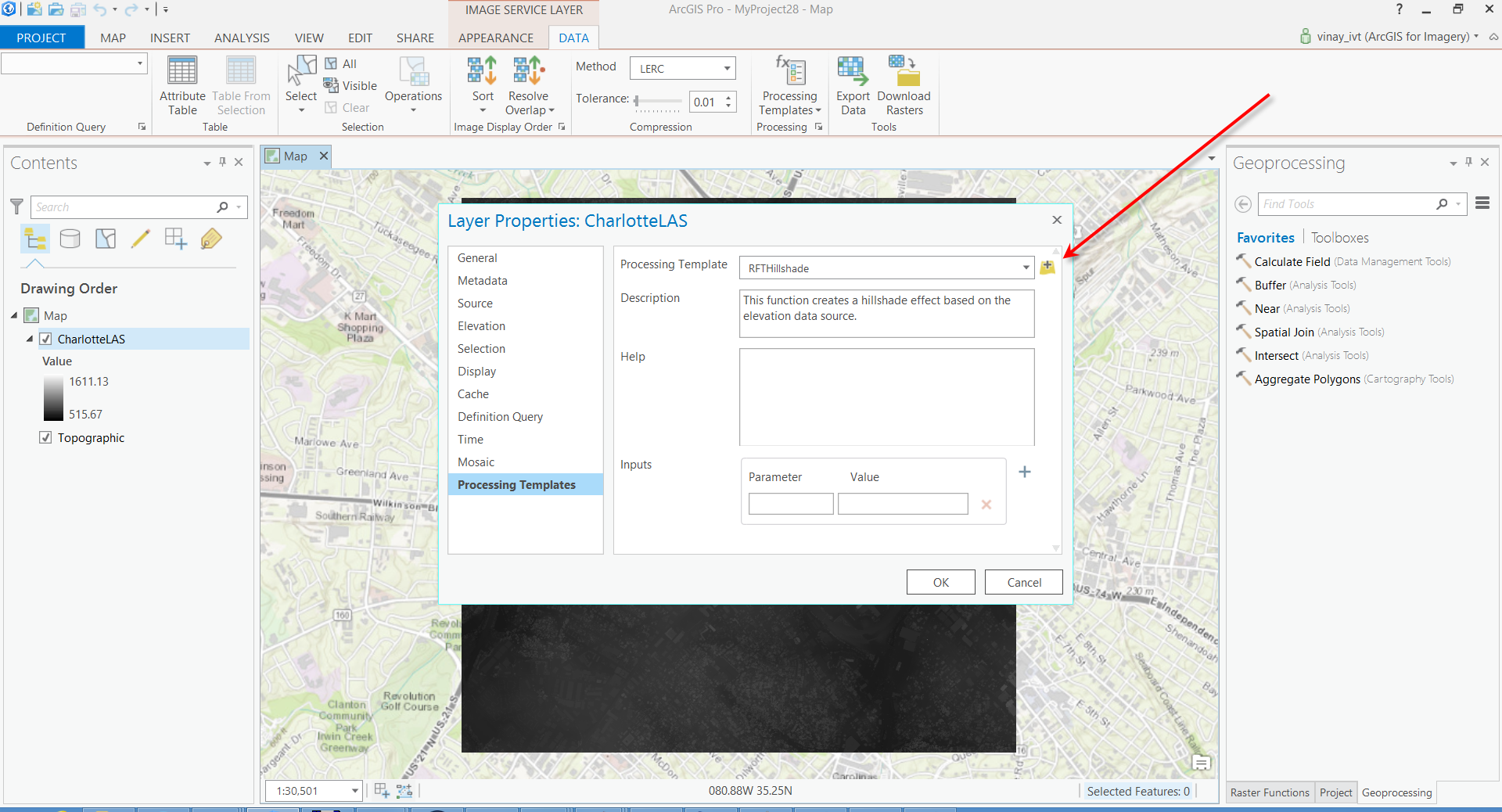1502x812 pixels.
Task: Click the compression Tolerance slider
Action: [658, 101]
